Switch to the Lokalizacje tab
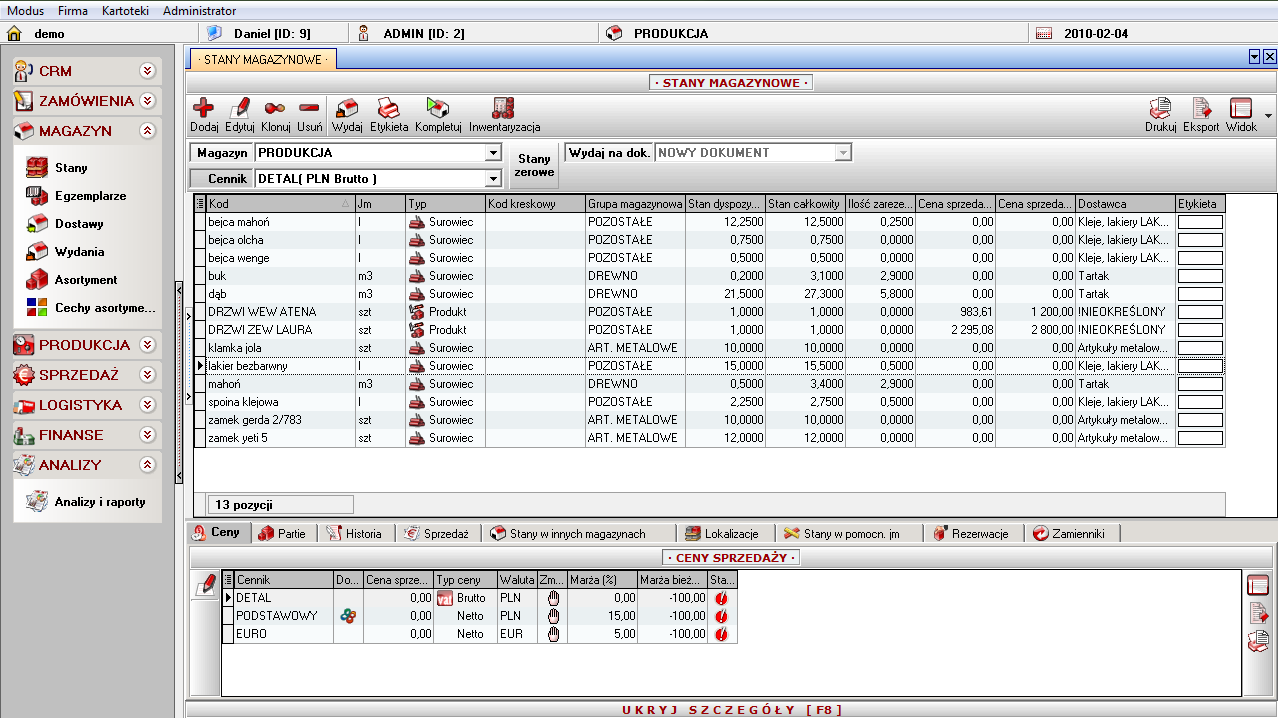 coord(723,534)
